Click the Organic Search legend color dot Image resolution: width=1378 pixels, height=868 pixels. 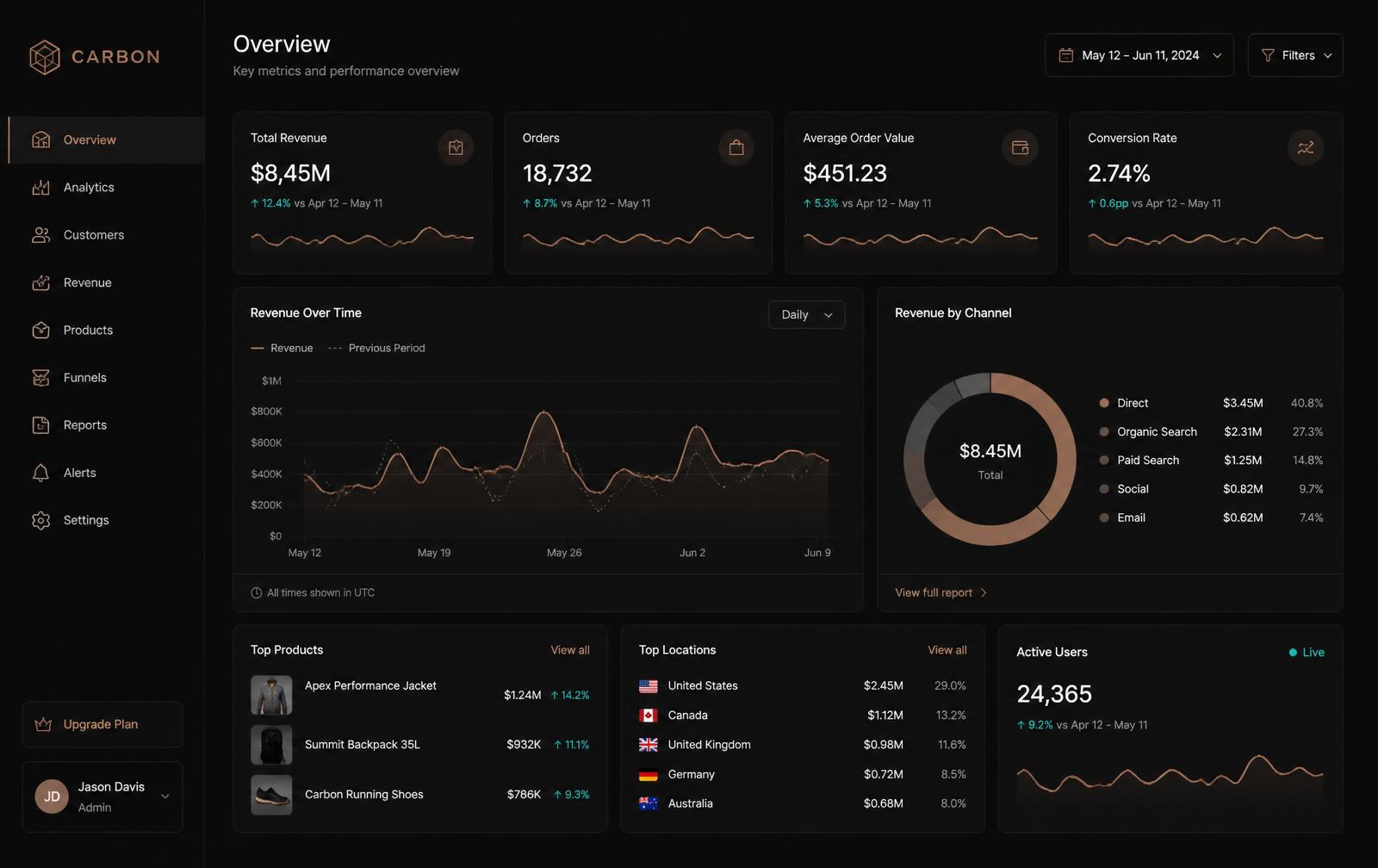click(1104, 431)
